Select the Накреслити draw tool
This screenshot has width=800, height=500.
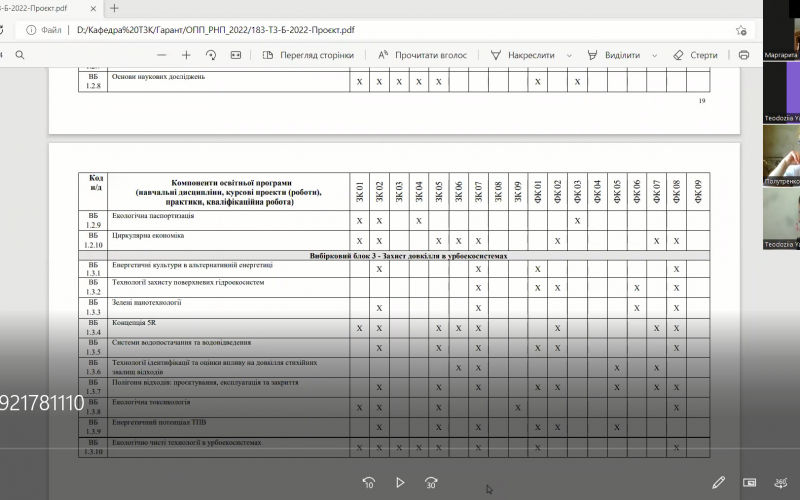tap(522, 55)
